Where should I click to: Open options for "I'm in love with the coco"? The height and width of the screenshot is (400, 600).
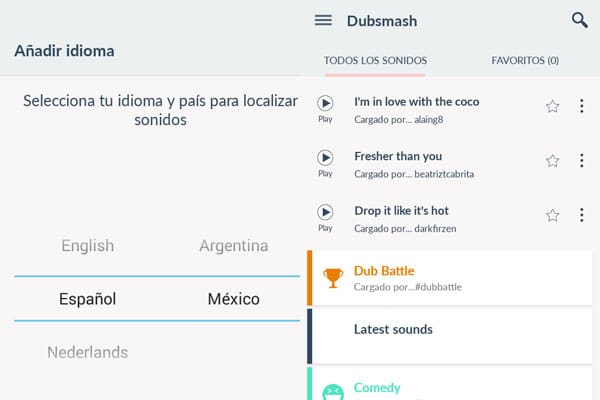click(x=582, y=106)
